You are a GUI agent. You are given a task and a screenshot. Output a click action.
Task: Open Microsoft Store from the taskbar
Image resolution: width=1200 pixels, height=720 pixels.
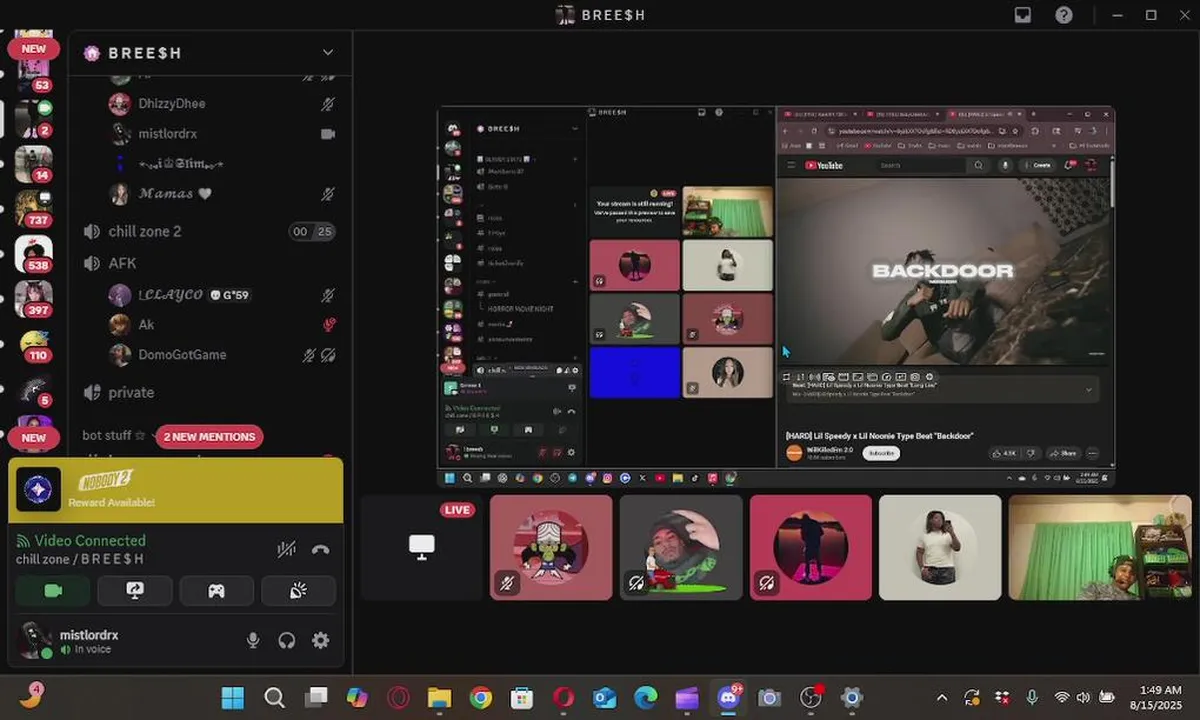[522, 698]
